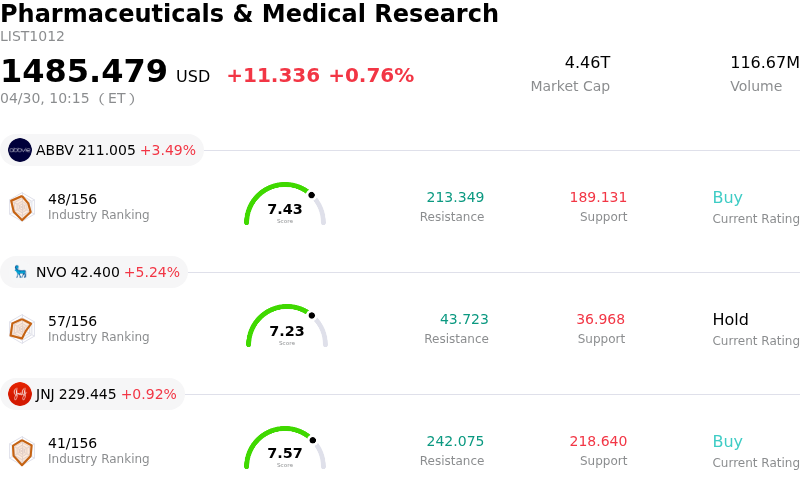Open the ABBV 211.005 stock chip
Image resolution: width=800 pixels, height=488 pixels.
[x=102, y=150]
